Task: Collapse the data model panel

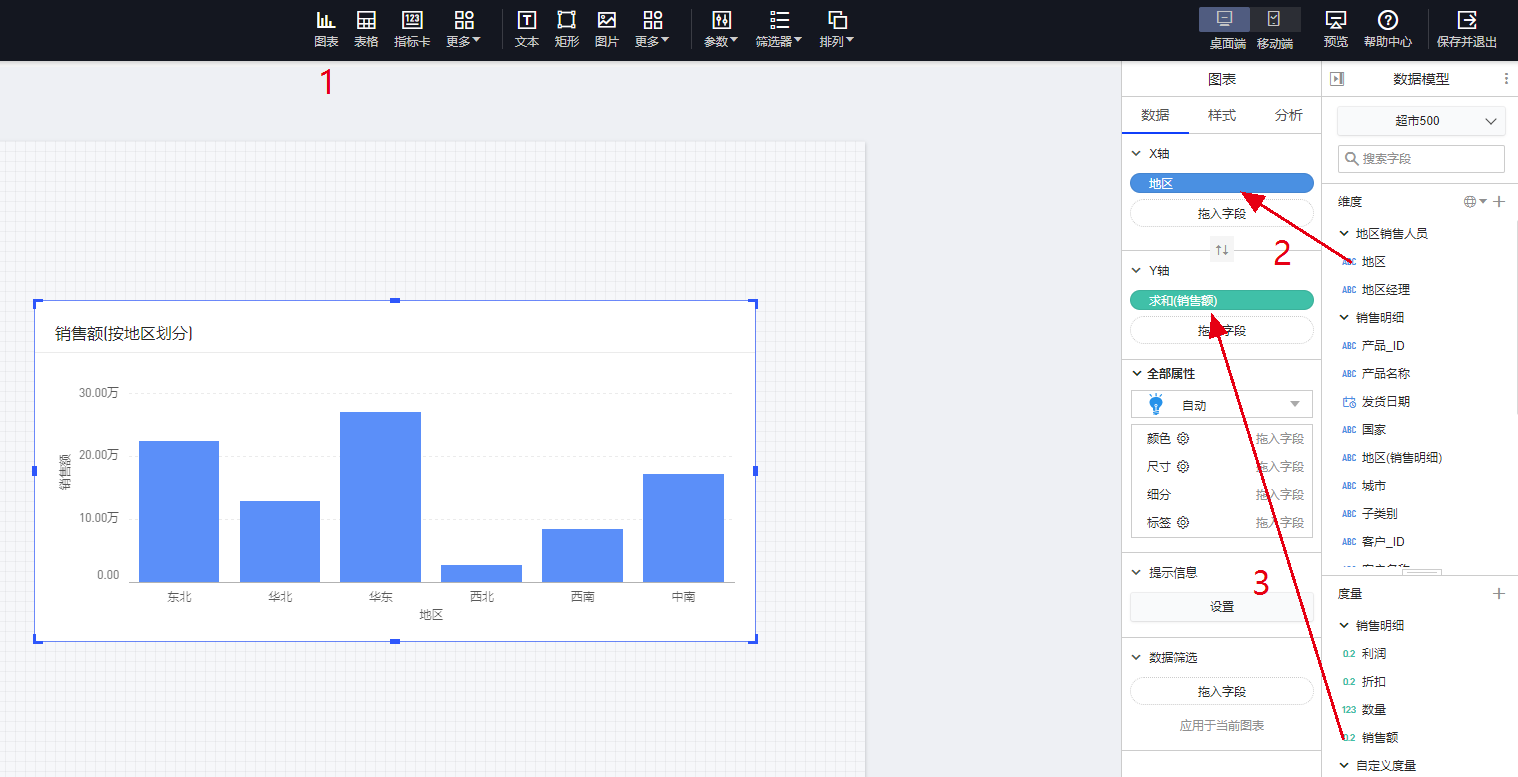Action: point(1337,79)
